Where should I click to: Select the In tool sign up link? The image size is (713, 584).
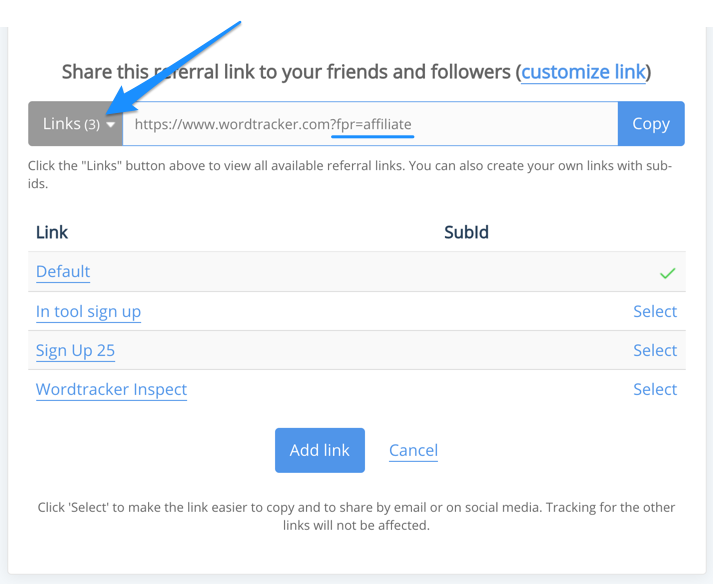click(x=655, y=312)
